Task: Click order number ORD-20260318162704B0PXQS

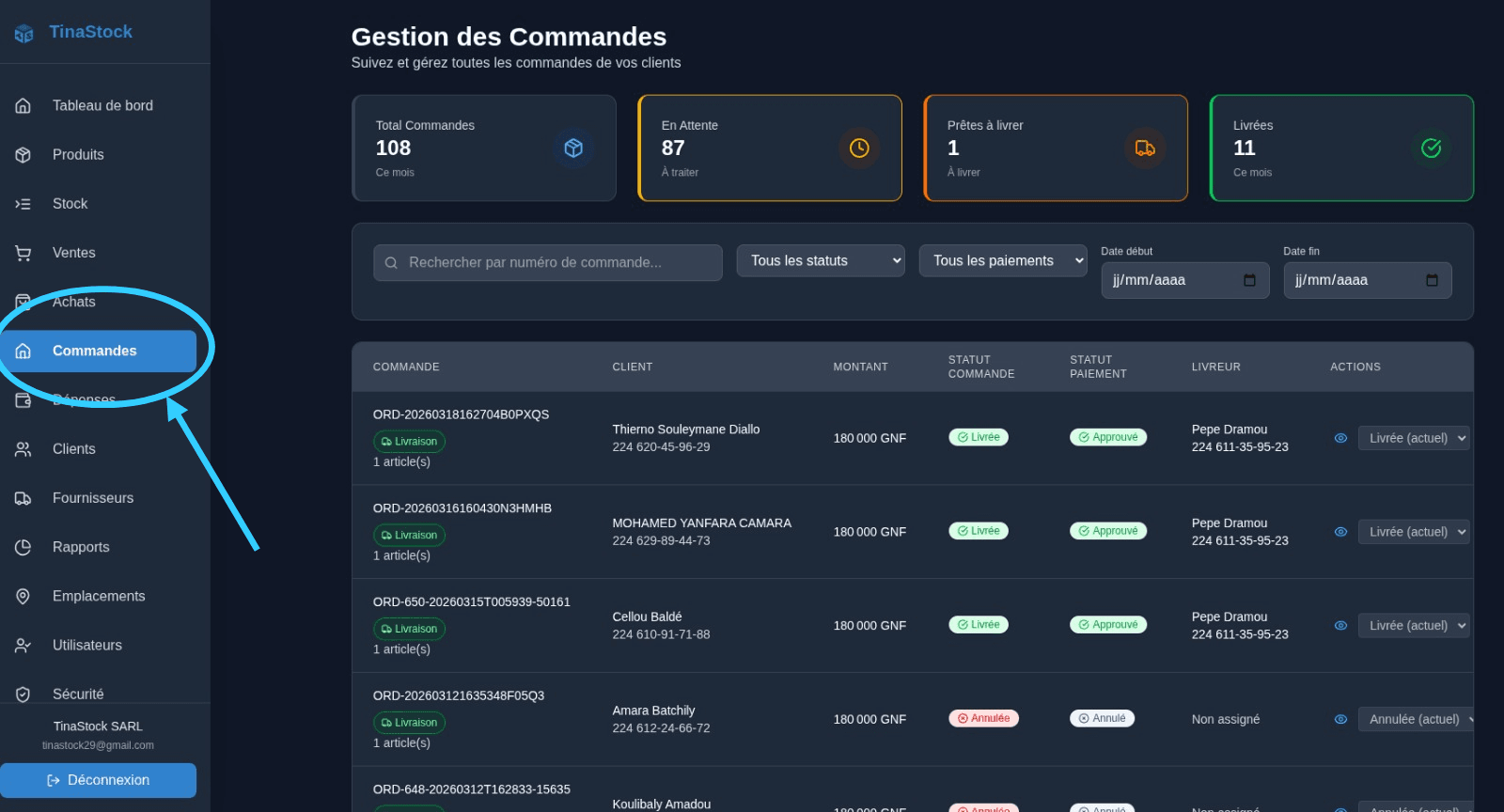Action: pos(461,414)
